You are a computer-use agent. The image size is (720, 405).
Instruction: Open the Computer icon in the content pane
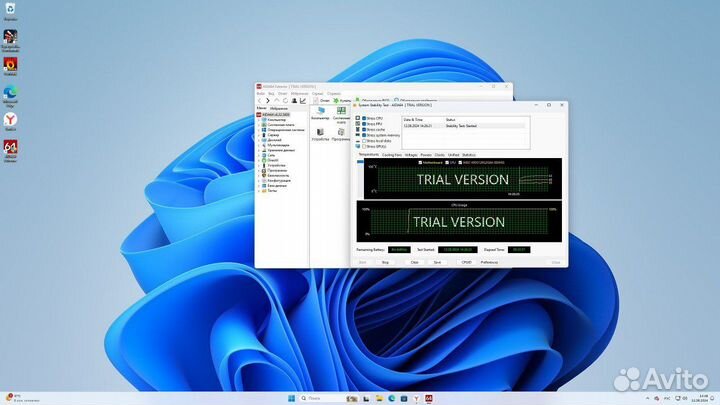click(320, 112)
